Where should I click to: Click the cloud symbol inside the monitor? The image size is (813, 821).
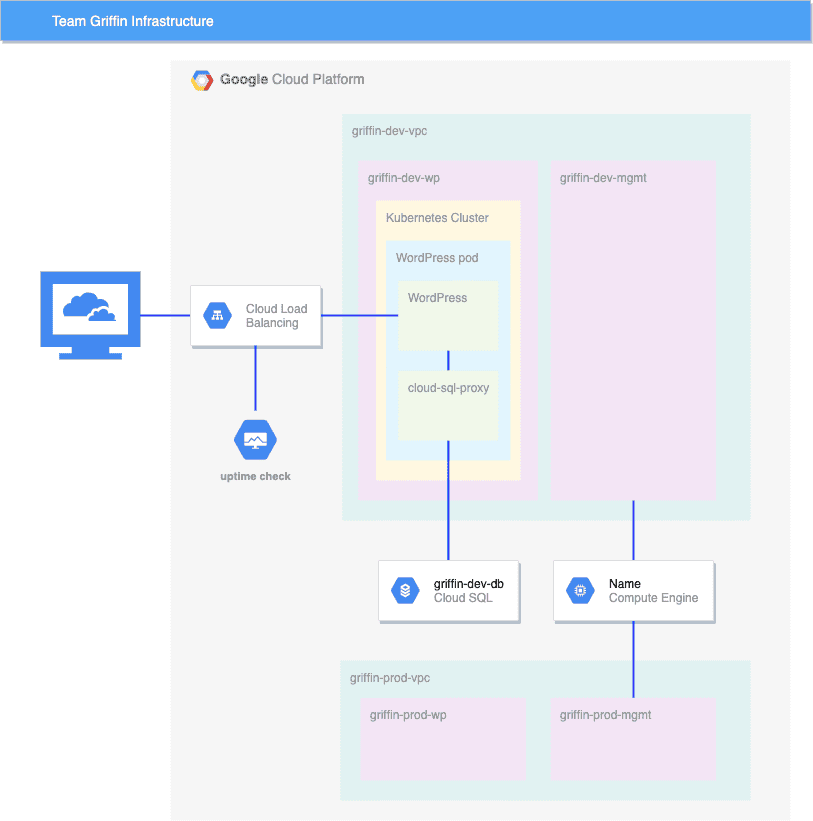point(88,305)
